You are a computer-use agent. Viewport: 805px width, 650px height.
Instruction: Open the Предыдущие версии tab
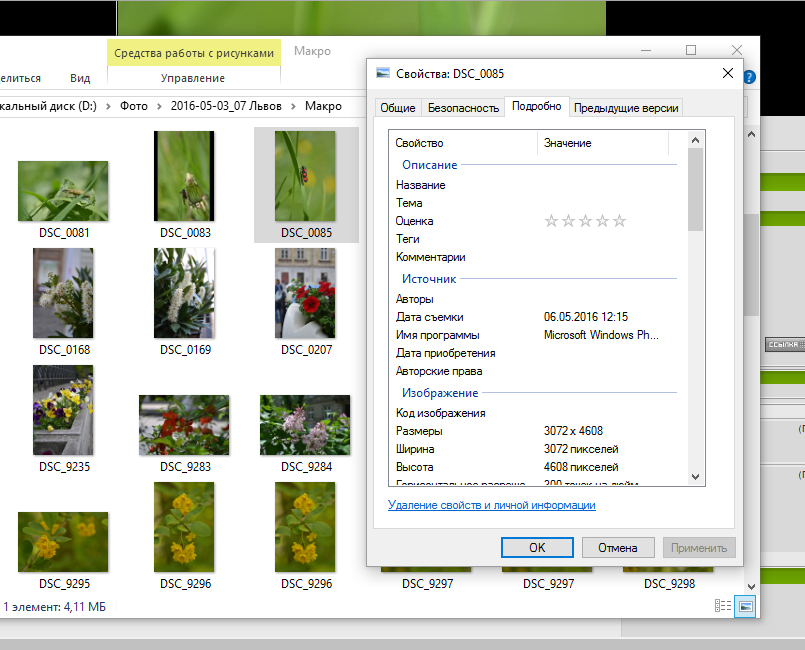coord(626,108)
